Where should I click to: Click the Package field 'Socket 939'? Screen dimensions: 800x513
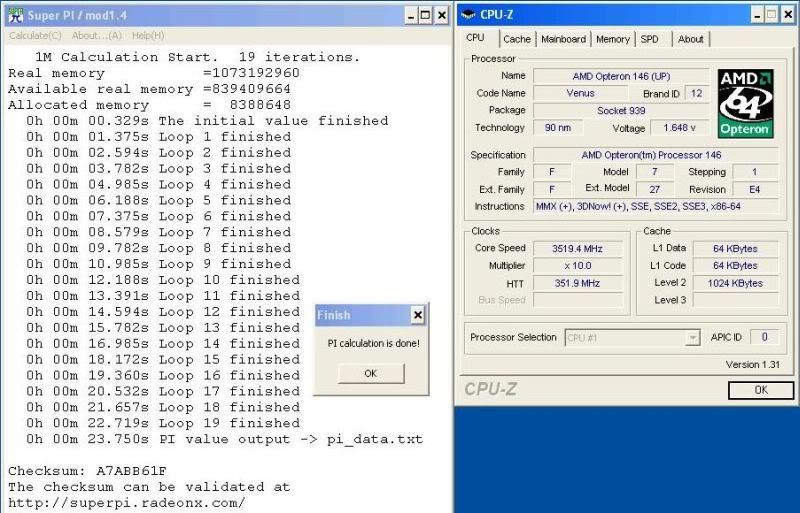point(621,110)
